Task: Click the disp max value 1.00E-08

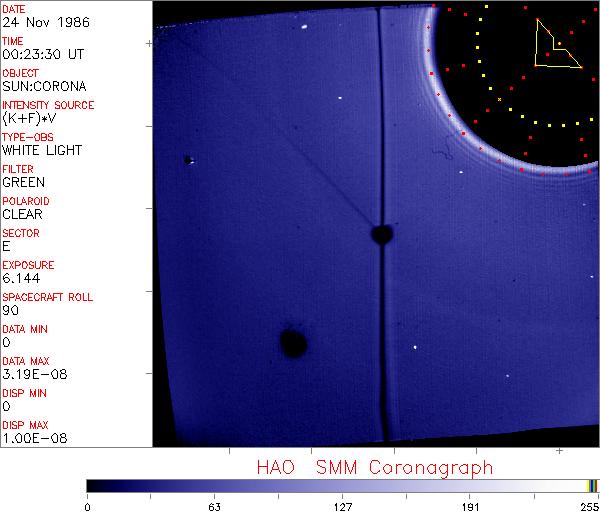Action: click(35, 438)
